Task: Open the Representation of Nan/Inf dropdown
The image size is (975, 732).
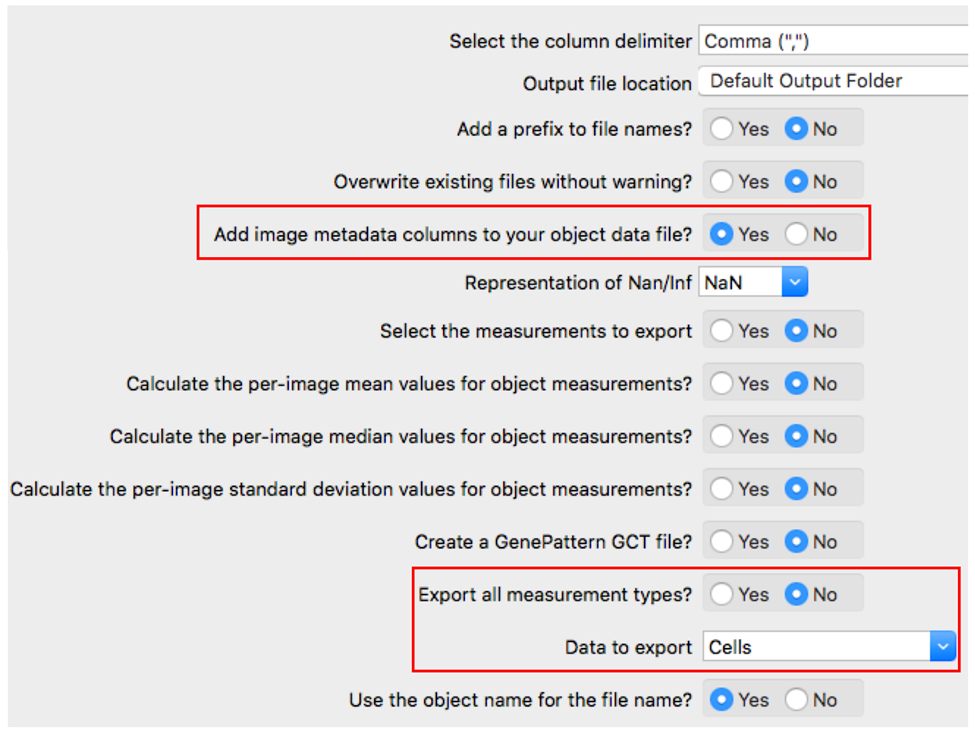Action: (793, 283)
